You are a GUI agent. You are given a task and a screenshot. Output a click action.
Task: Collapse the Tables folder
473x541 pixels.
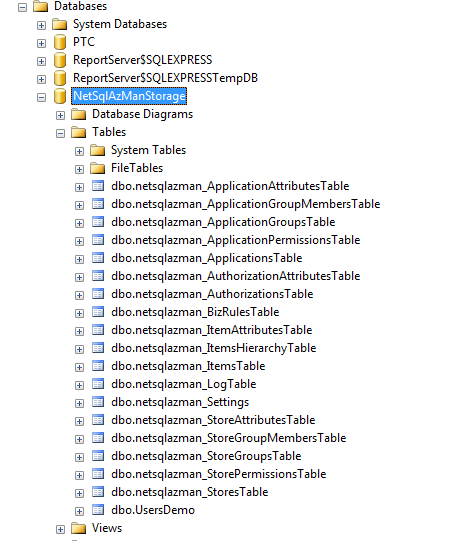pos(60,133)
